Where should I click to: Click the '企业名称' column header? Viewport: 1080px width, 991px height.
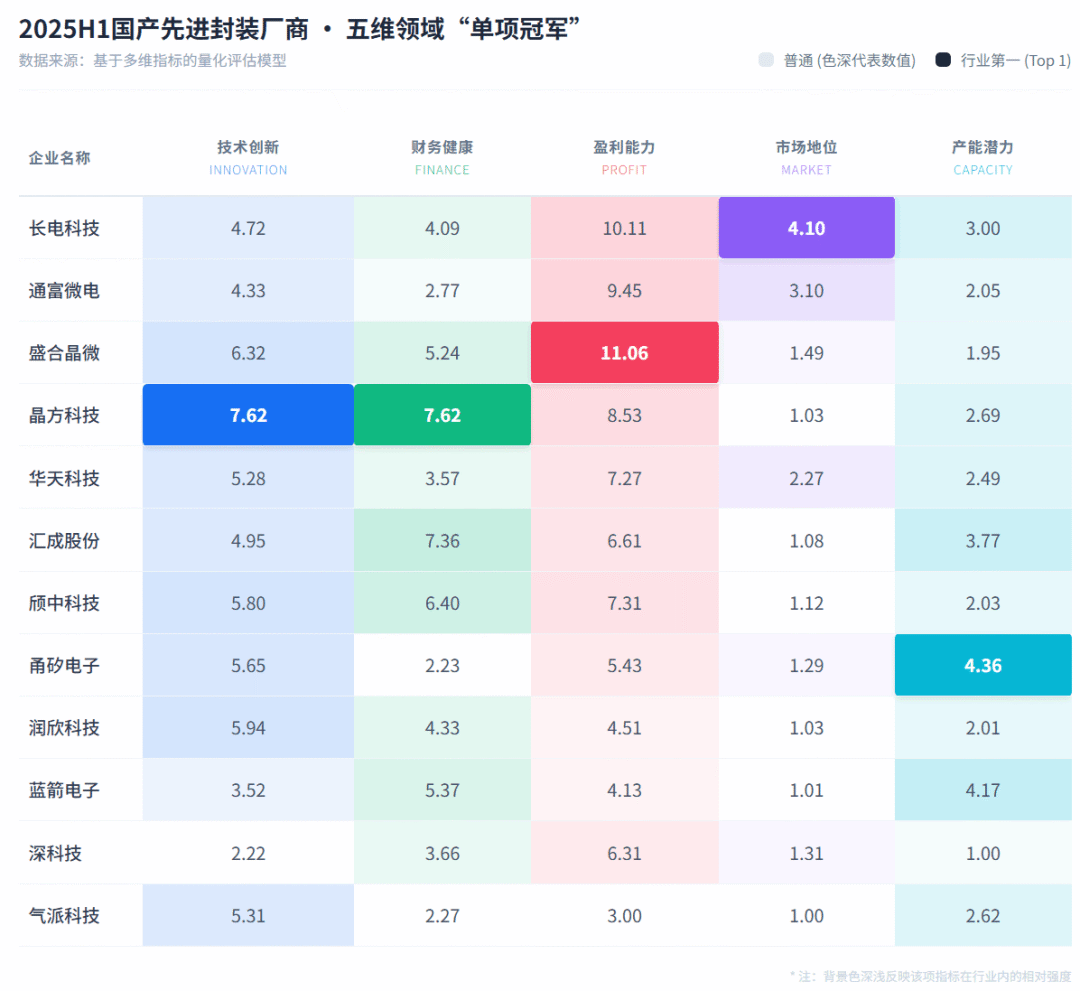59,158
